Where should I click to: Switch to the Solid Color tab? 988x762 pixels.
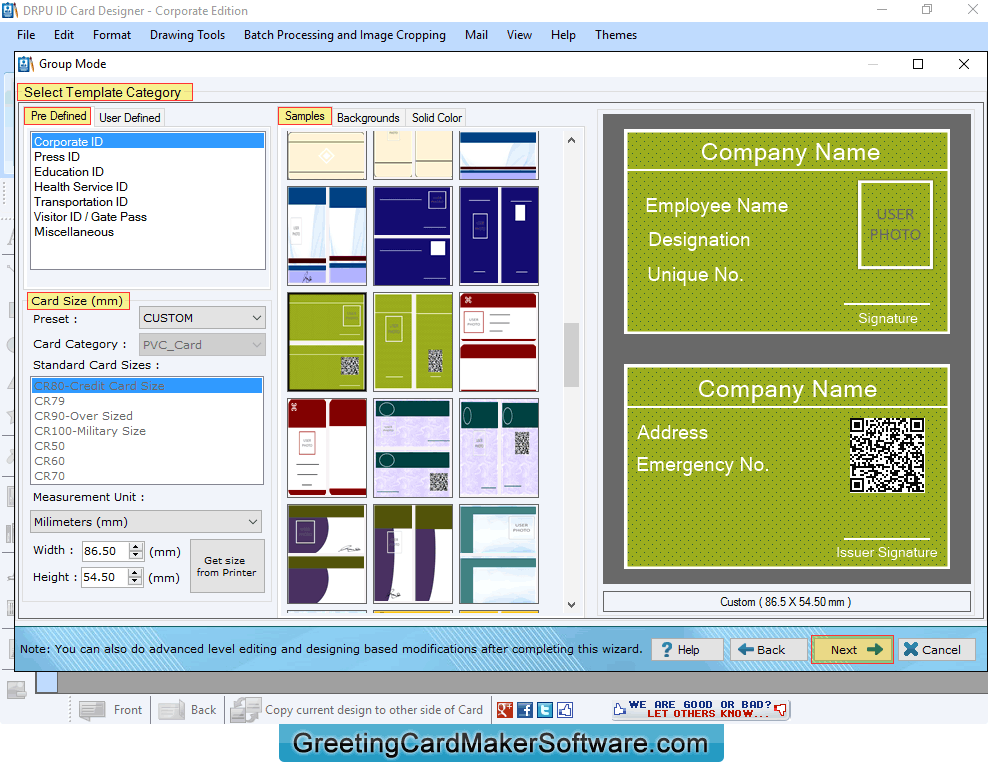(437, 118)
